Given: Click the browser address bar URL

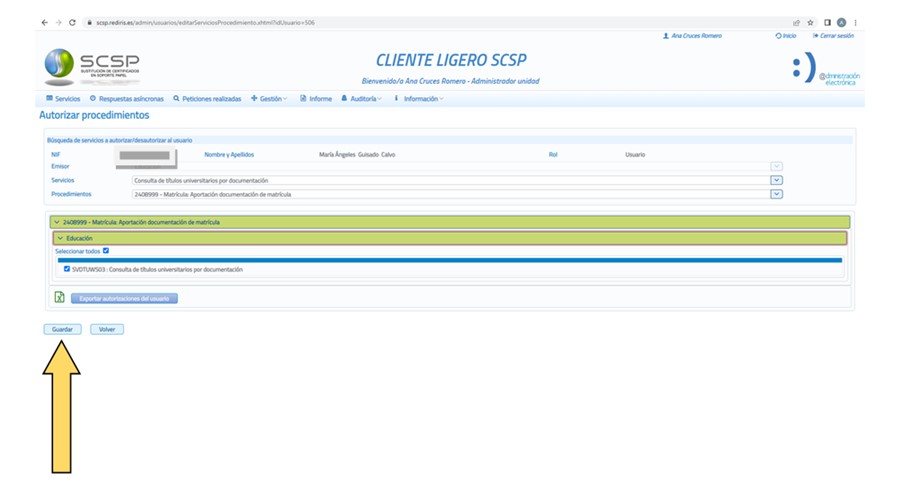Looking at the screenshot, I should 205,23.
